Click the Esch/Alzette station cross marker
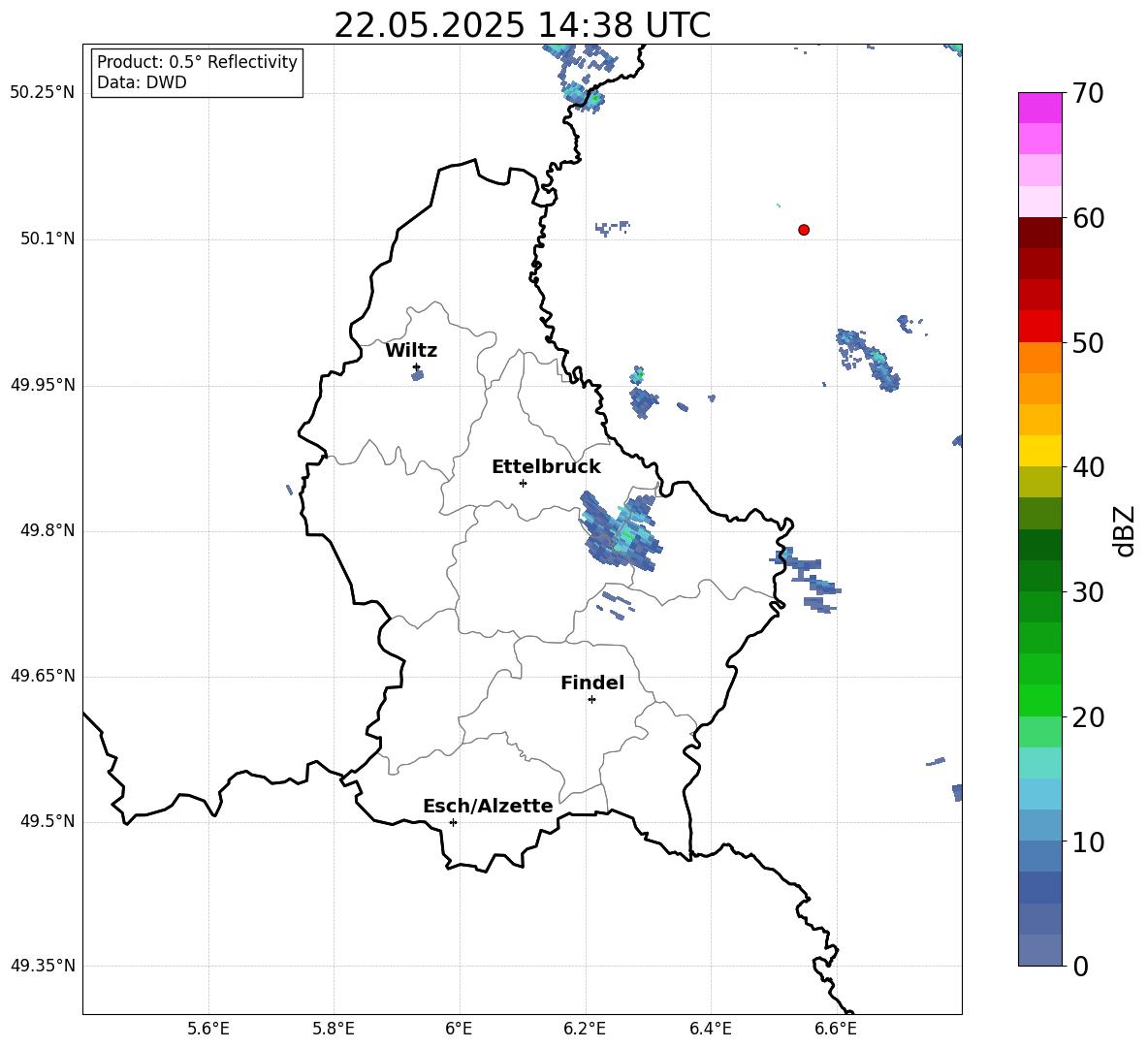This screenshot has height=1048, width=1148. pos(453,822)
